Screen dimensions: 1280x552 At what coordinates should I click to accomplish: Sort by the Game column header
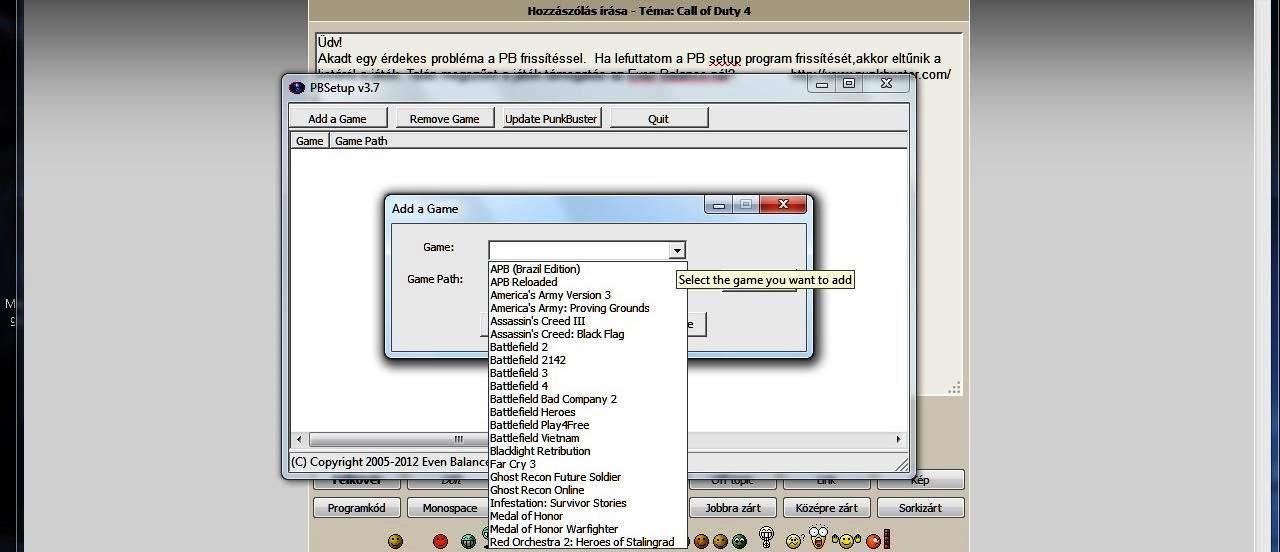click(x=310, y=141)
